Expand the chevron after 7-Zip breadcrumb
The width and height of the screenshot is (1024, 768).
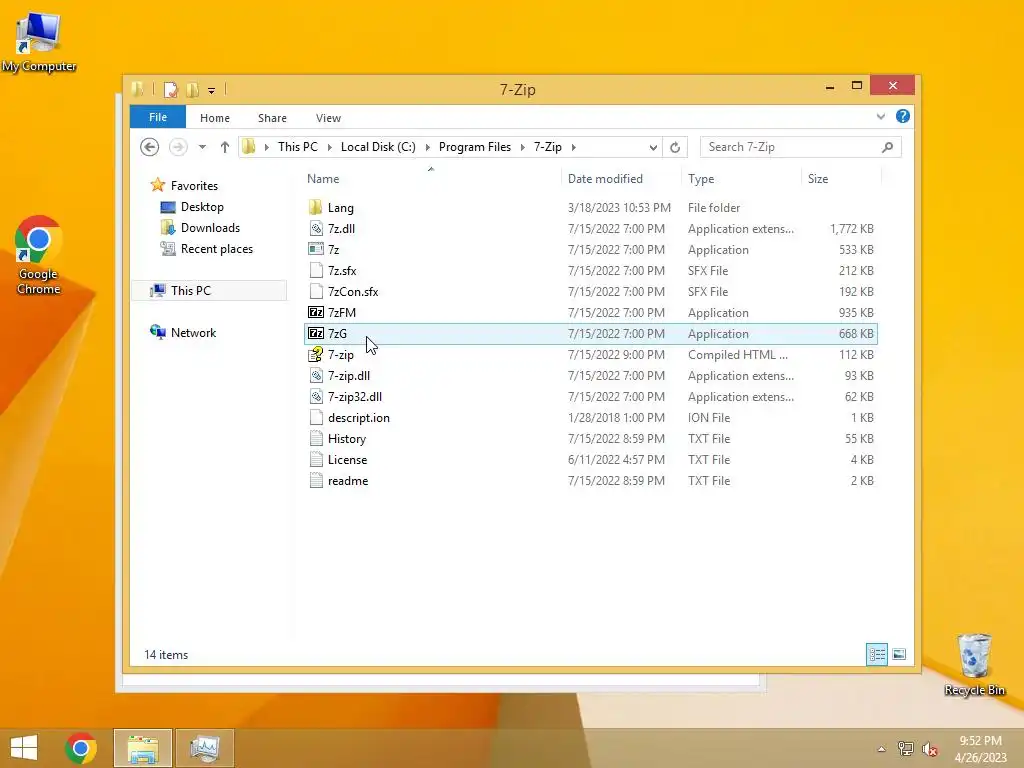click(x=573, y=147)
